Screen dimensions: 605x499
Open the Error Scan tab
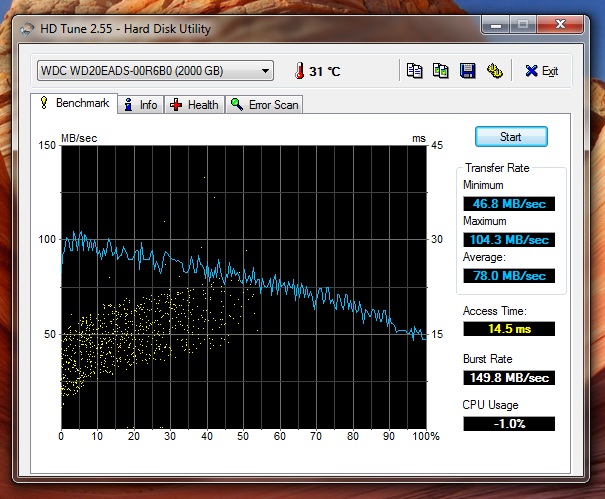point(265,104)
